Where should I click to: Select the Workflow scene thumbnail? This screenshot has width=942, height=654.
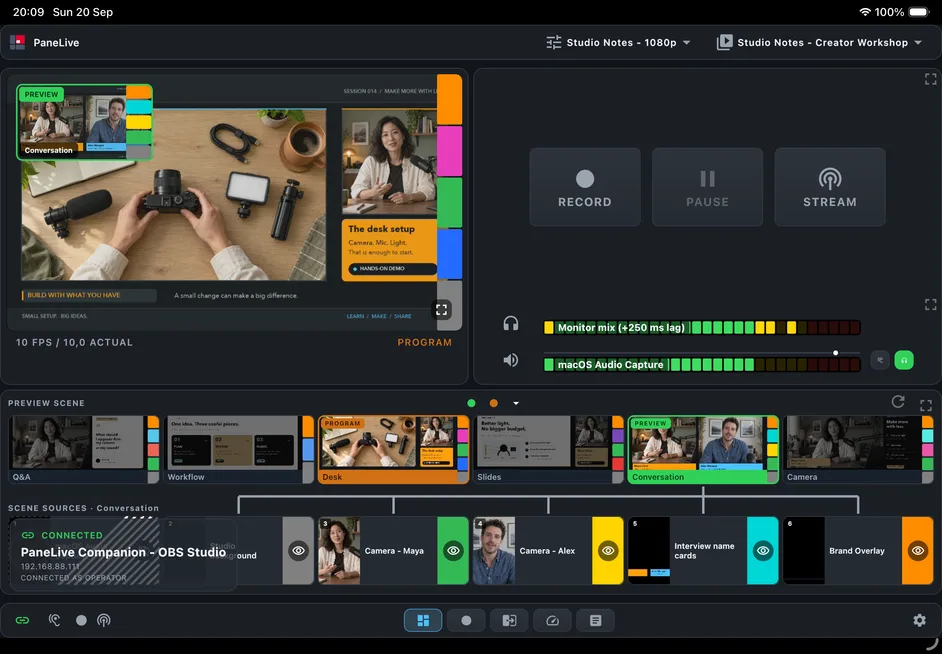pyautogui.click(x=239, y=450)
